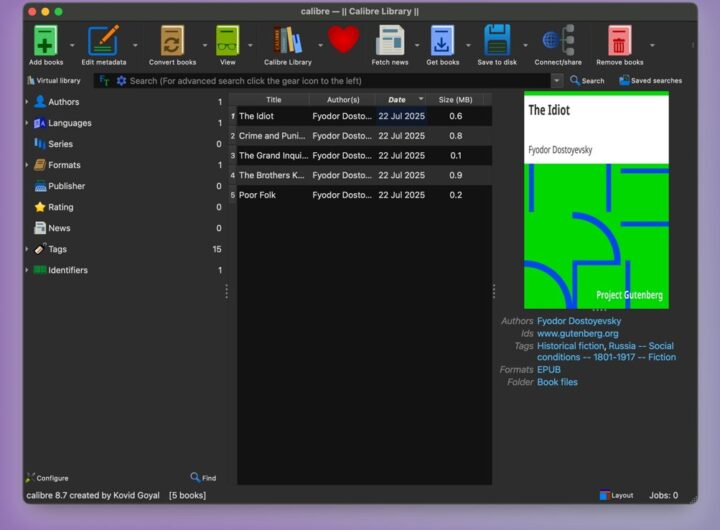
Task: Select the Tags category icon
Action: click(x=40, y=249)
